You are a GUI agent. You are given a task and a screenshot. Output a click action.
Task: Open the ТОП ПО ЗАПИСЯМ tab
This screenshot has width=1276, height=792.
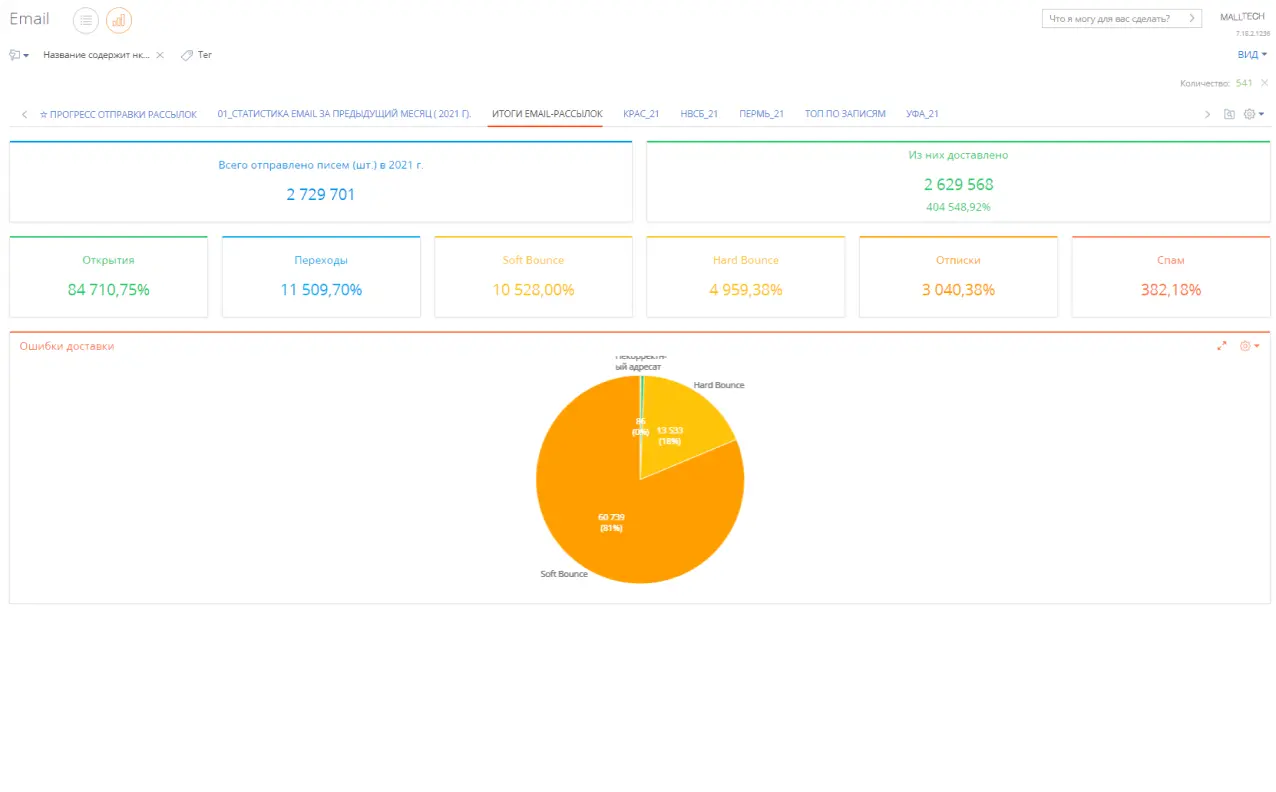(845, 114)
